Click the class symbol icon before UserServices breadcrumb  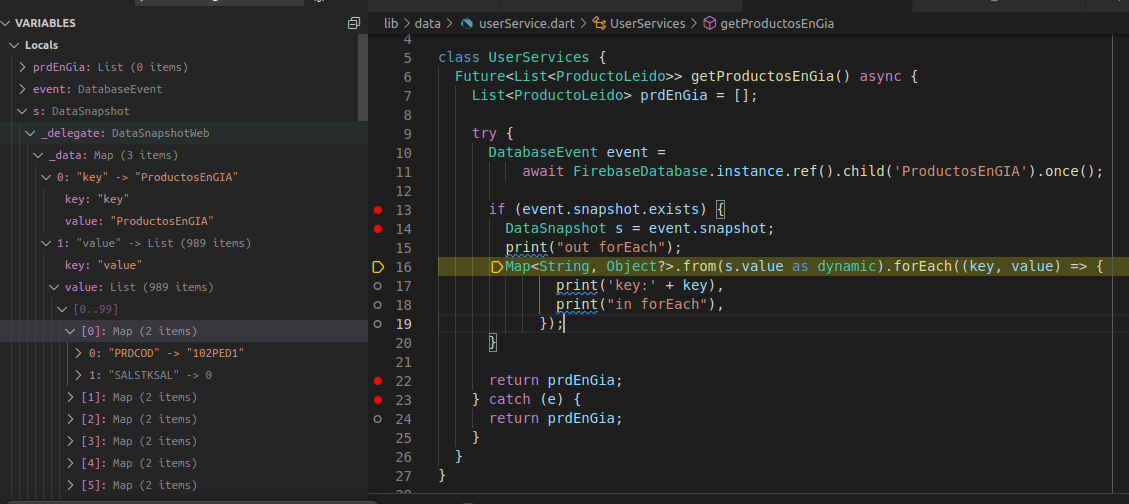click(598, 23)
